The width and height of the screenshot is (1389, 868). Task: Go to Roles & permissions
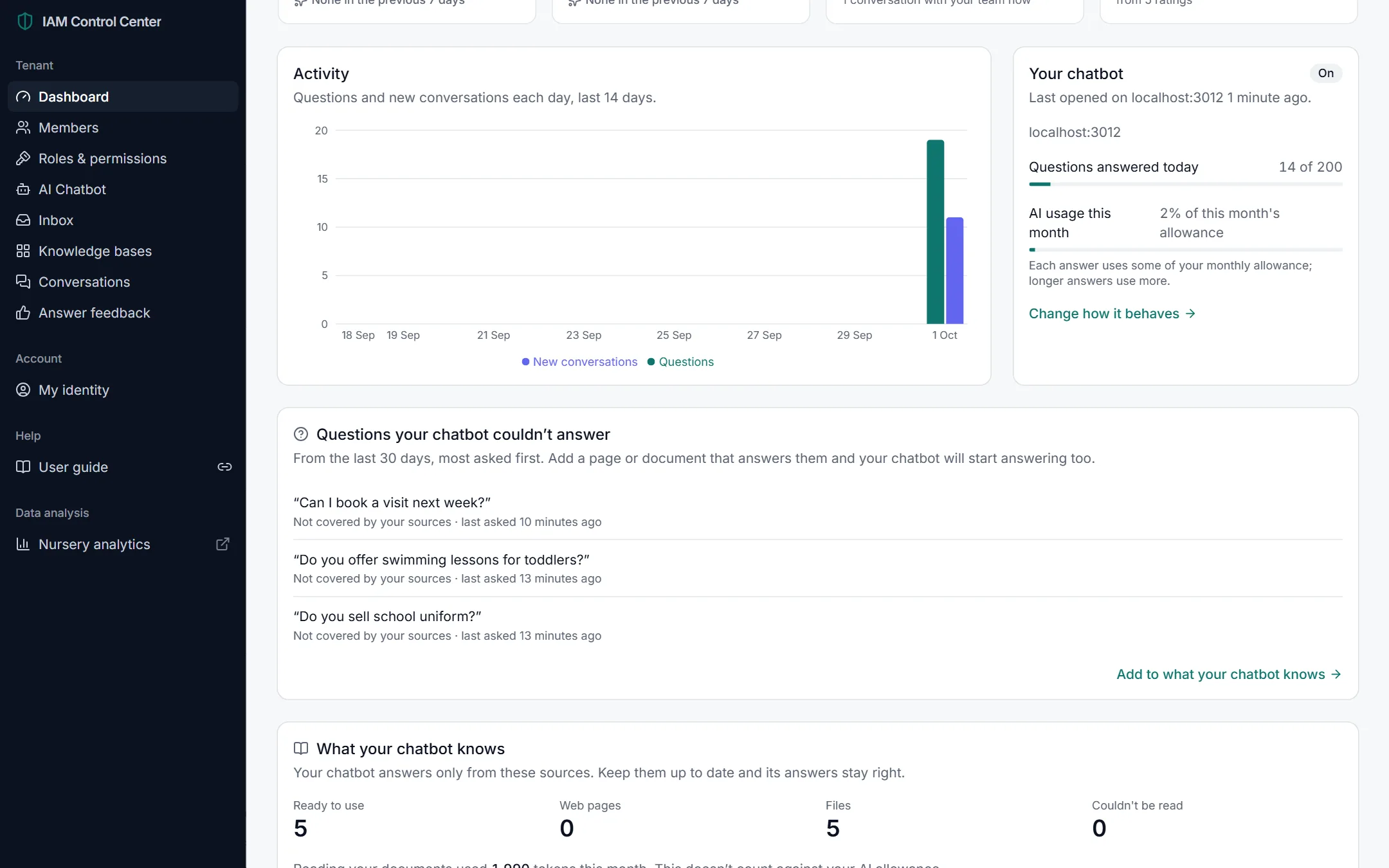[x=123, y=158]
